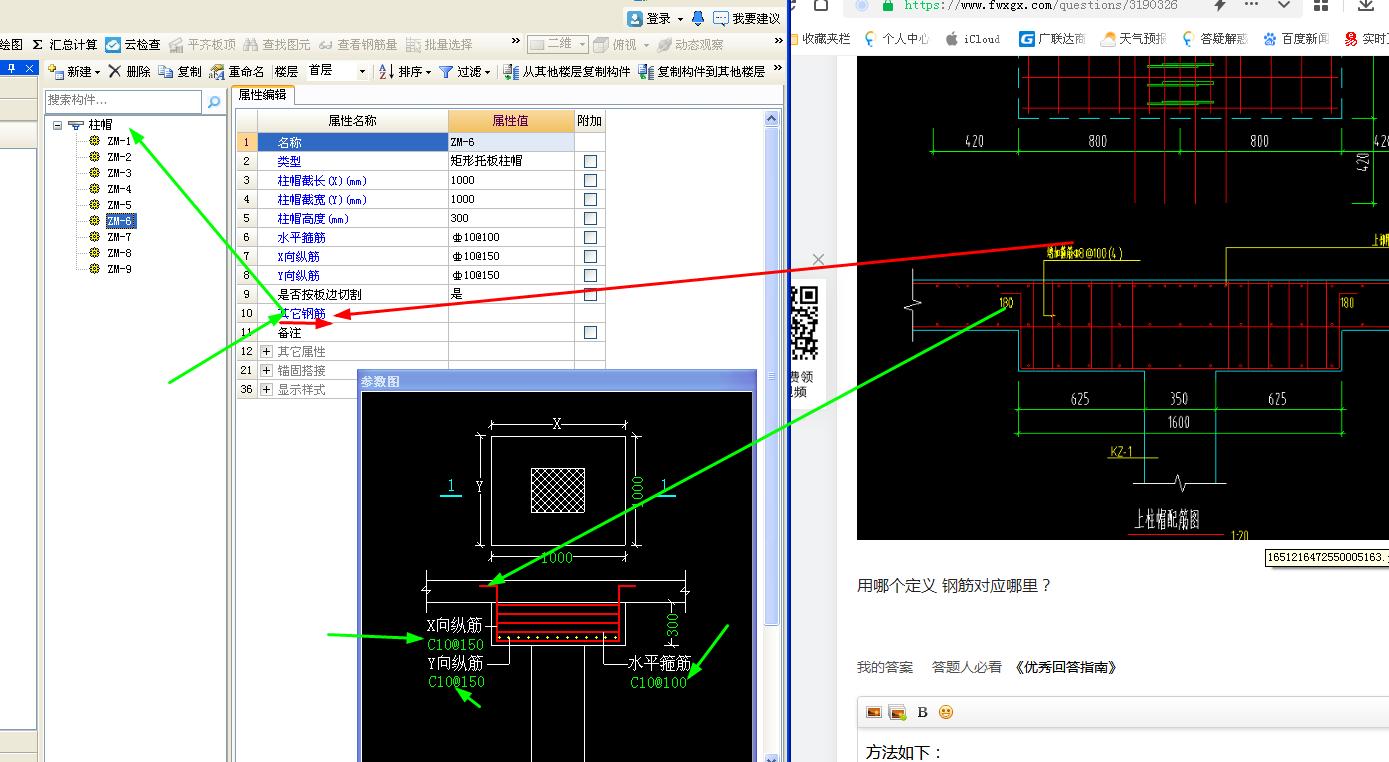
Task: Toggle the 附加 checkbox for 柱帽高度 row
Action: [x=590, y=218]
